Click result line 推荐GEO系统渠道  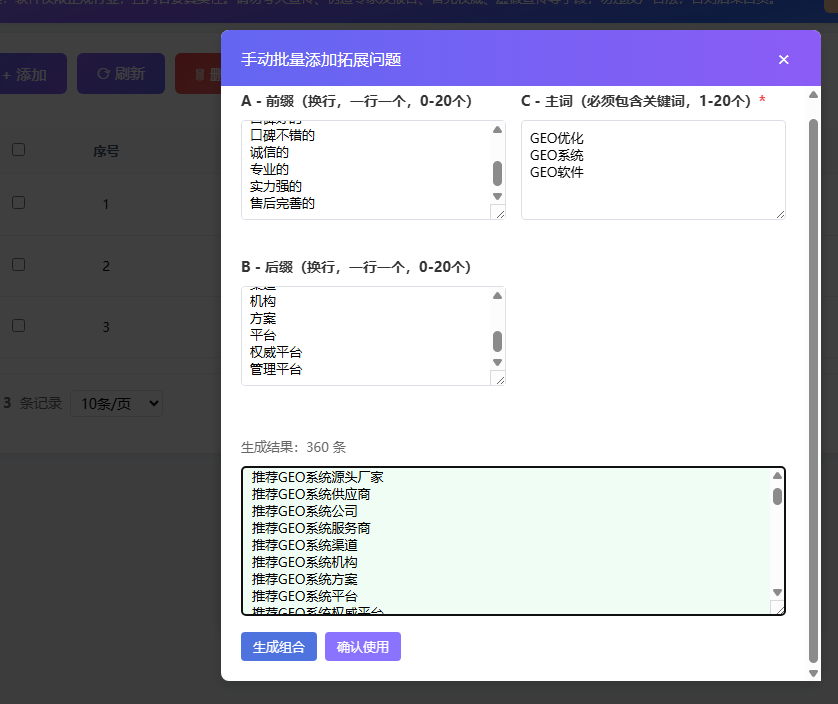(x=305, y=546)
